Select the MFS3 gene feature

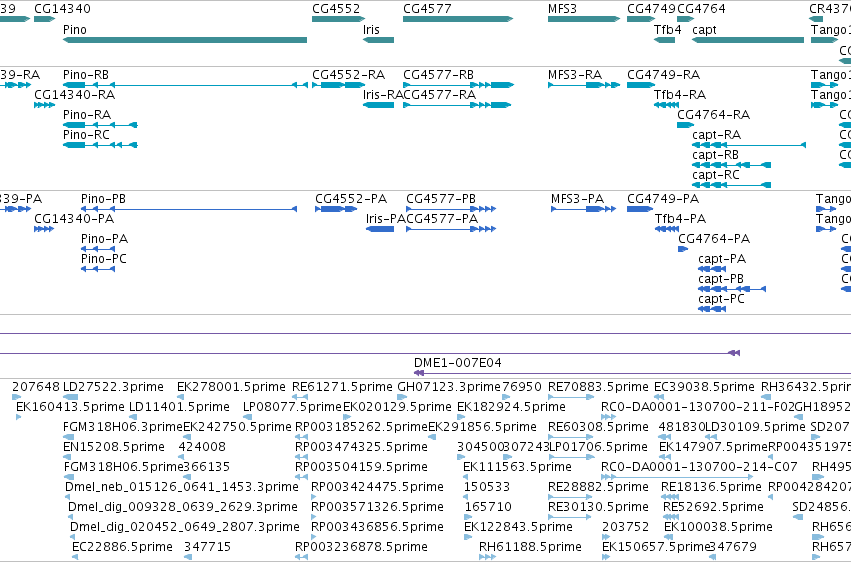tap(584, 20)
